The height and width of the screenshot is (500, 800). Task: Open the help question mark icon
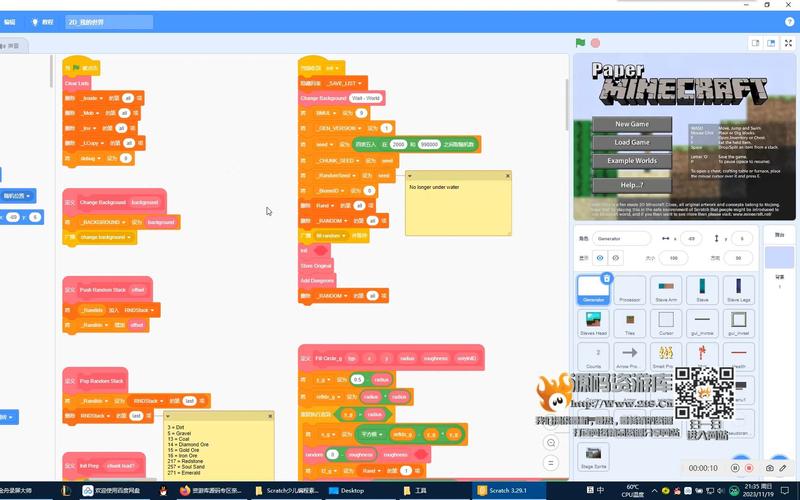(x=789, y=22)
